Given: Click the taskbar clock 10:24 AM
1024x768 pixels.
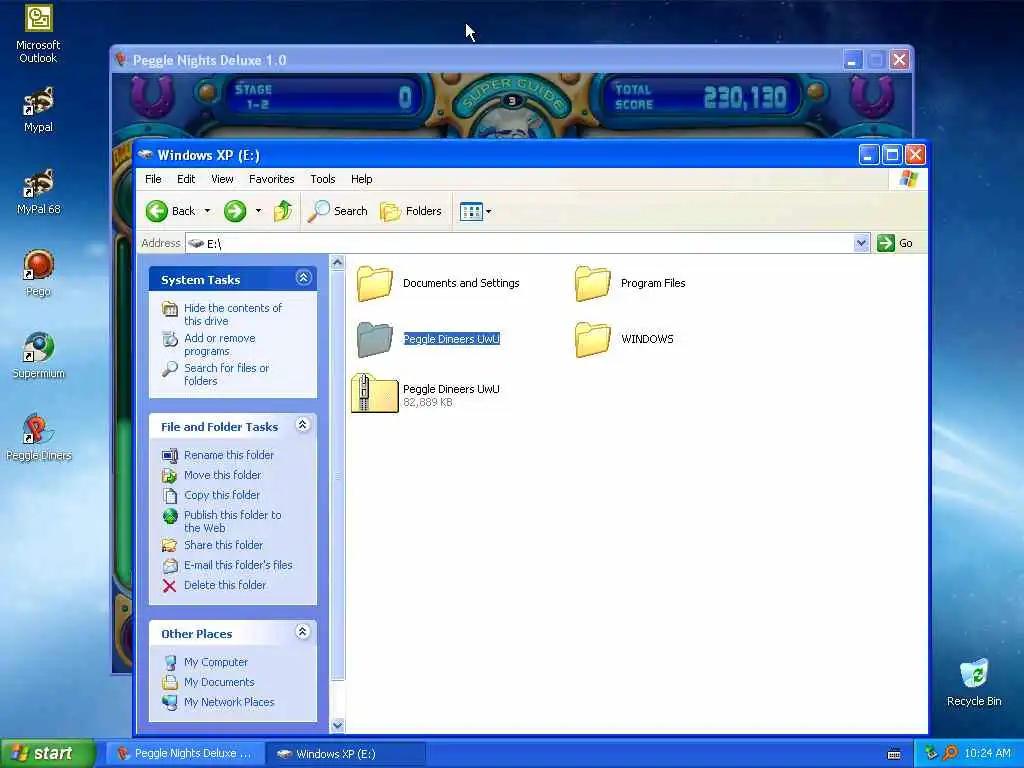Looking at the screenshot, I should point(987,754).
